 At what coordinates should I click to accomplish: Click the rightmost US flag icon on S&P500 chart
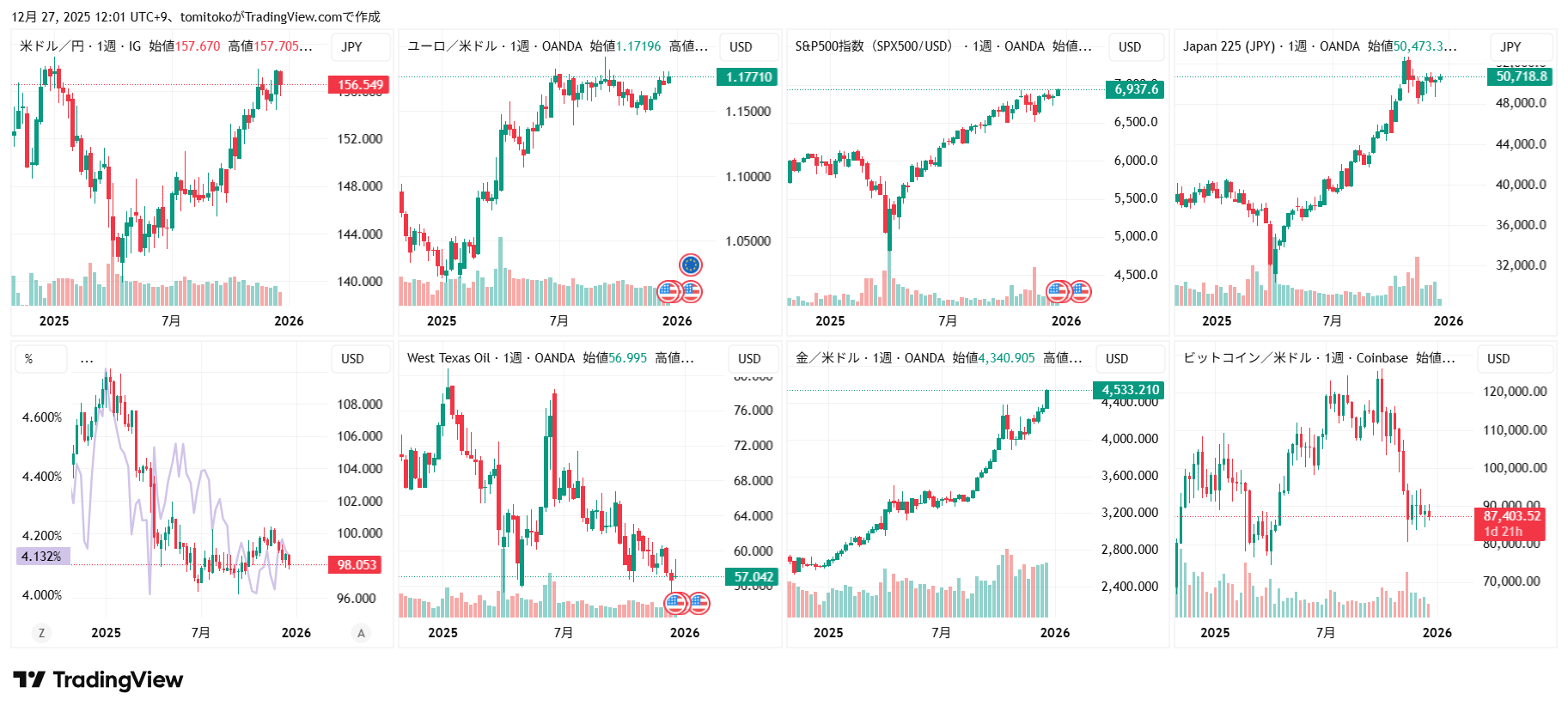click(1080, 292)
